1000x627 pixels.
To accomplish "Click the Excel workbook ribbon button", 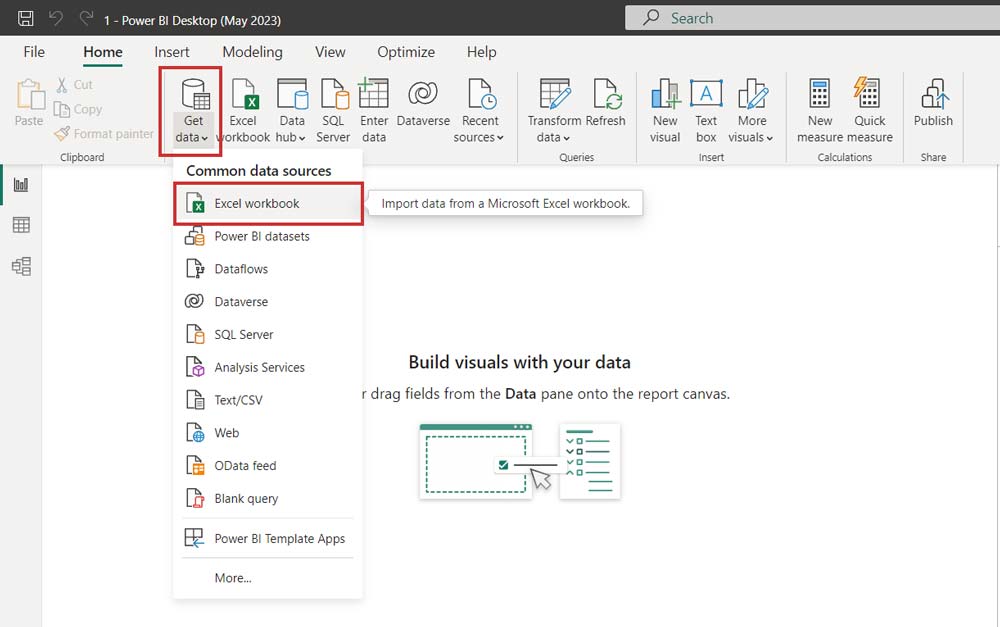I will coord(243,111).
